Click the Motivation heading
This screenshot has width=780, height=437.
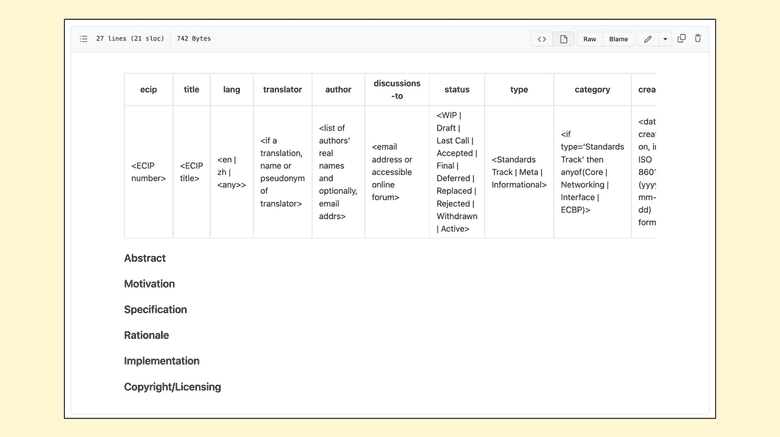click(x=149, y=284)
